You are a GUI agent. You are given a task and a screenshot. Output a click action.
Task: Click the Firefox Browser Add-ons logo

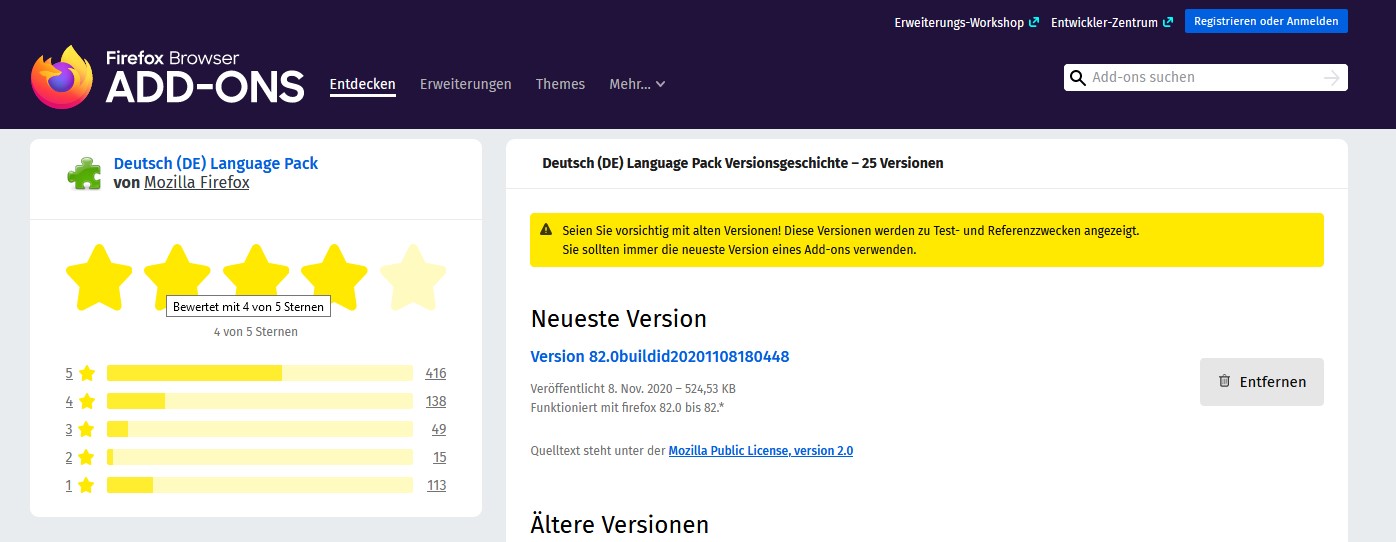167,77
